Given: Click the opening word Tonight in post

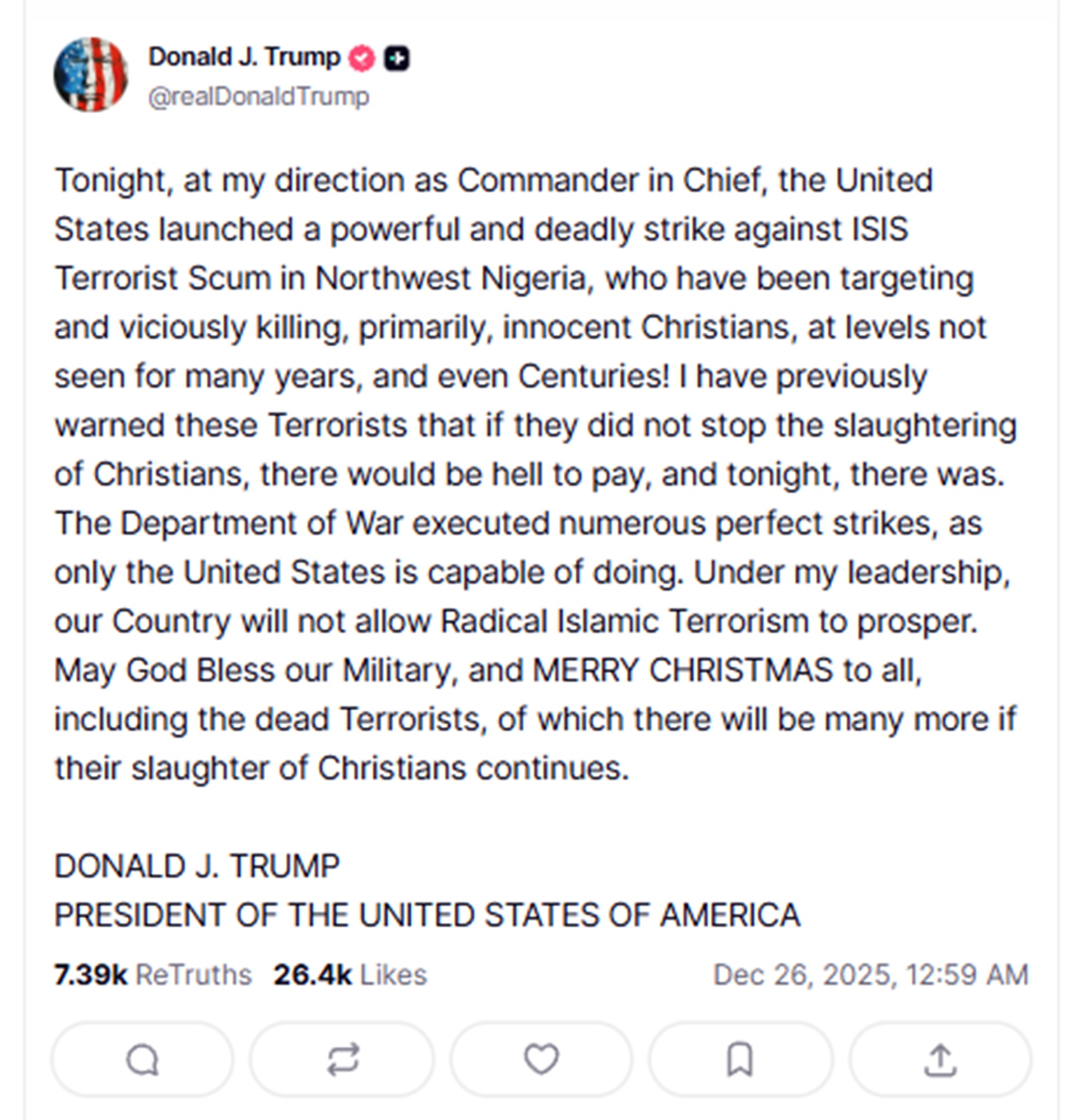Looking at the screenshot, I should coord(113,180).
